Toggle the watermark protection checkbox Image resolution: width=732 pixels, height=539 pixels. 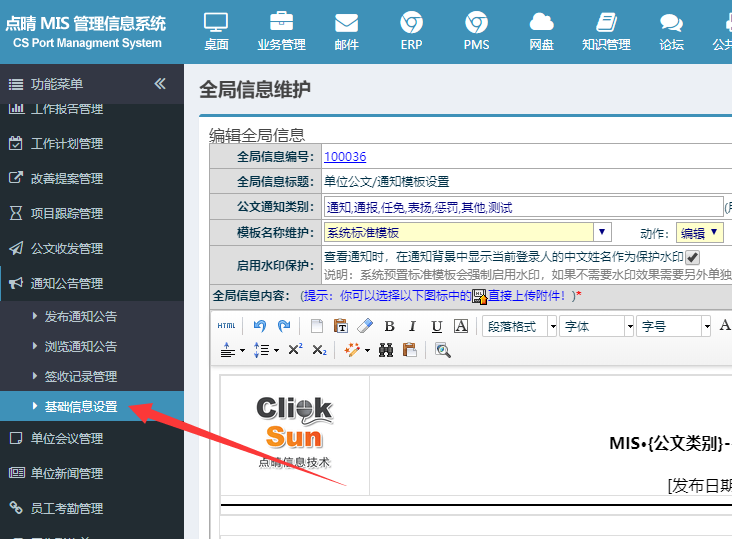coord(692,257)
